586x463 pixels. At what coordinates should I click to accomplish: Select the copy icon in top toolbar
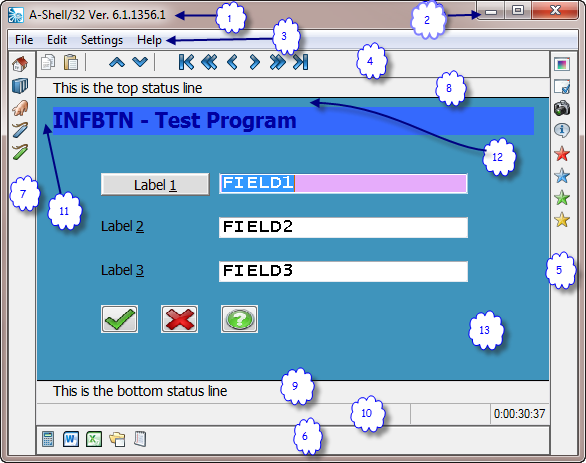coord(48,62)
